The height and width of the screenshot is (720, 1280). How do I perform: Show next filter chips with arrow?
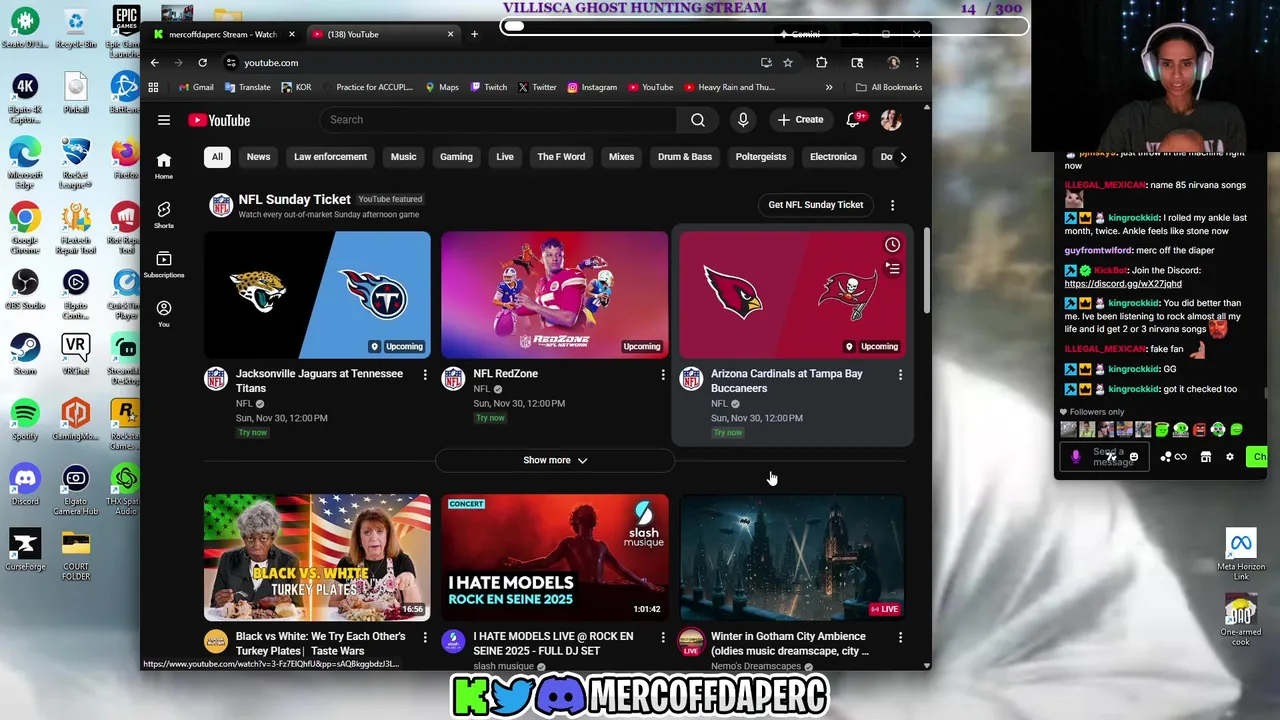(x=903, y=157)
